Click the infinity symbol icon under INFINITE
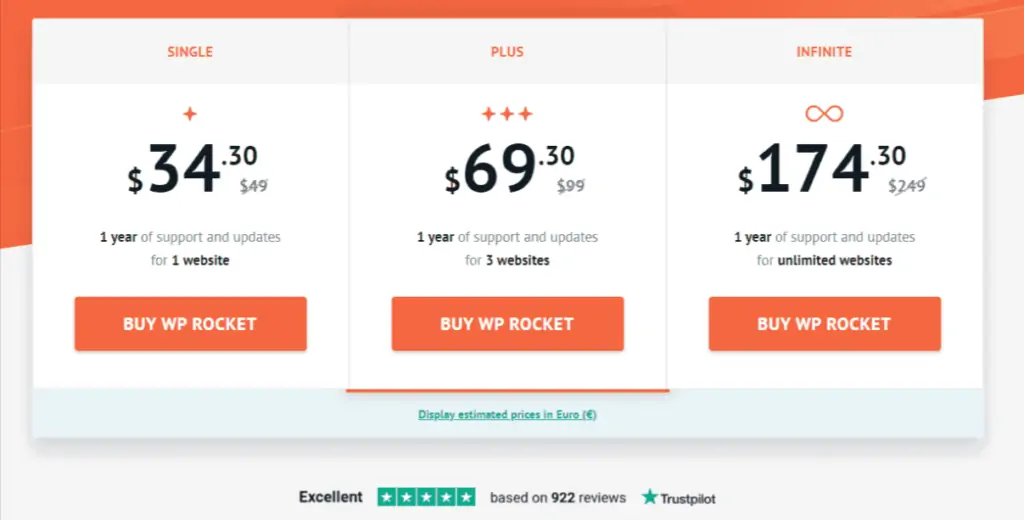The image size is (1024, 520). [824, 114]
